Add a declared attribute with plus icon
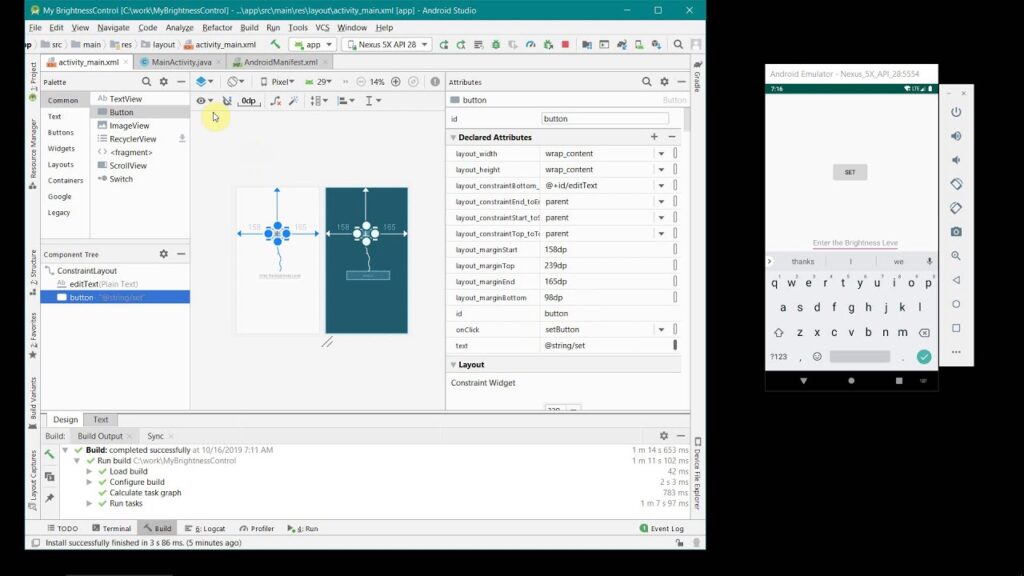 [654, 136]
